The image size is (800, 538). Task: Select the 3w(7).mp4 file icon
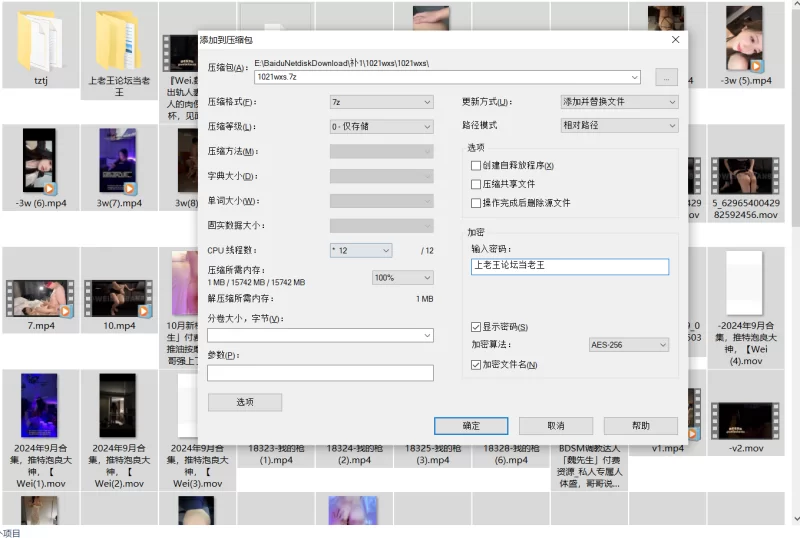[118, 161]
